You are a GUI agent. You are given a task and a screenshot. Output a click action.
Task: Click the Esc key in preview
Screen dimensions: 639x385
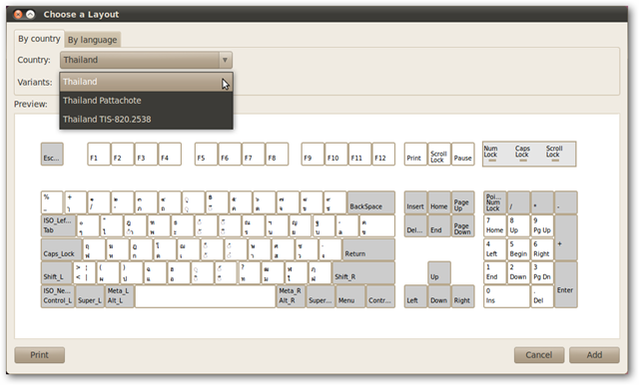pos(52,154)
